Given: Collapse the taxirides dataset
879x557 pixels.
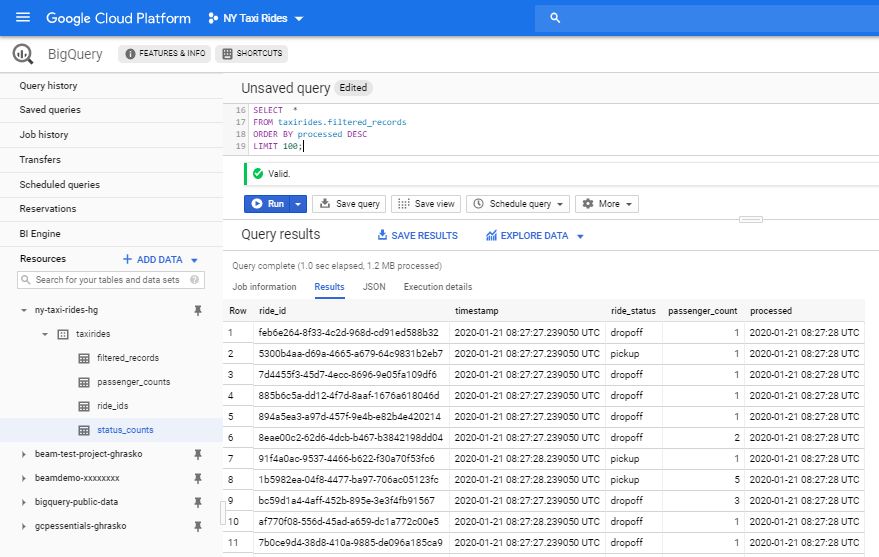Looking at the screenshot, I should click(x=45, y=334).
